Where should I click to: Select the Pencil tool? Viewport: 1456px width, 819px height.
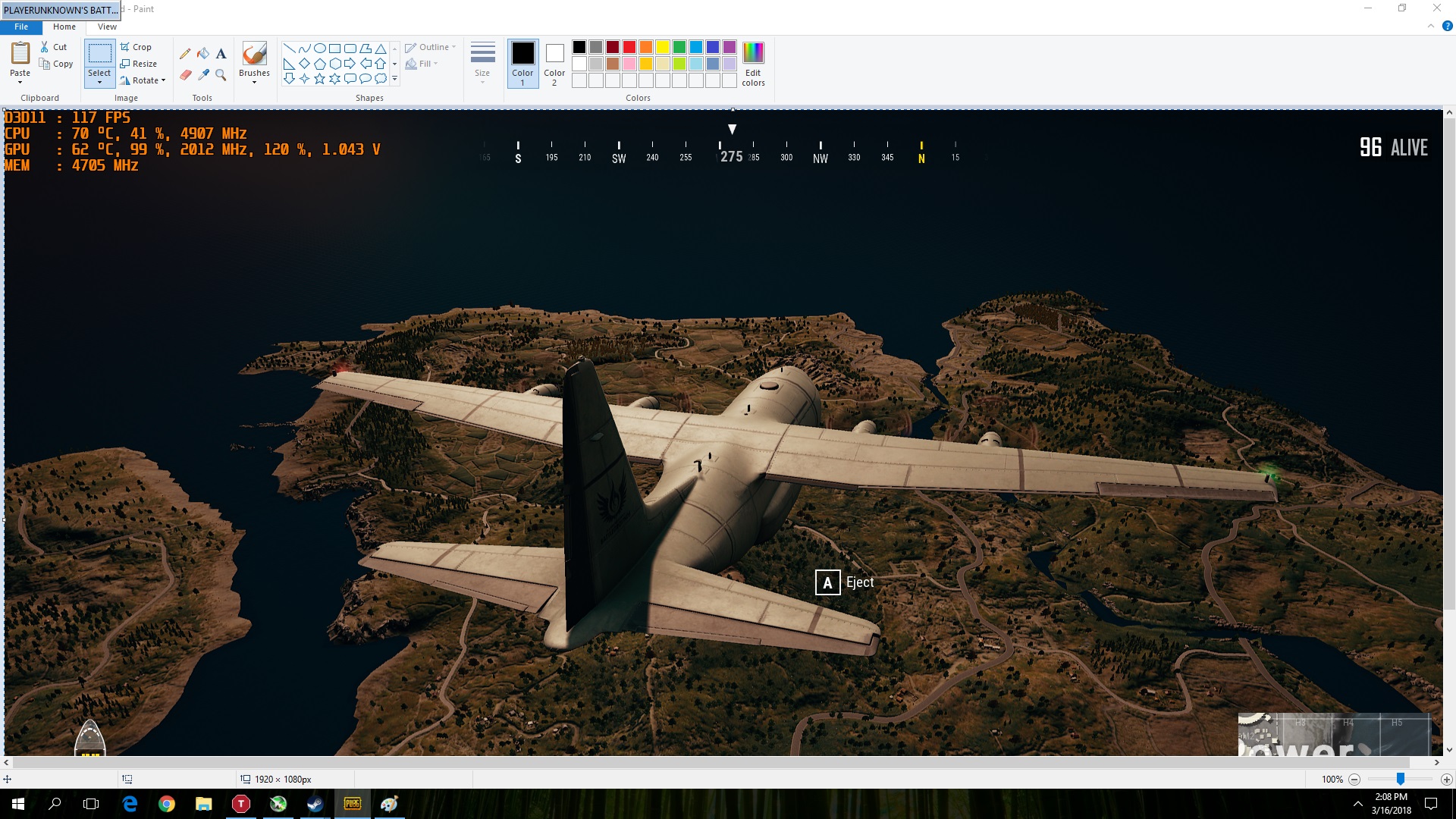[x=185, y=54]
